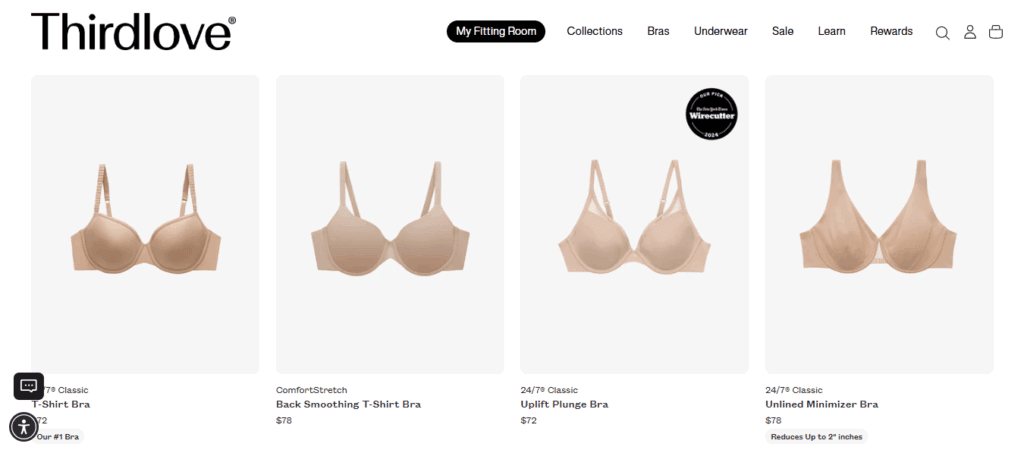Click the Wirecutter Our Pick badge
The width and height of the screenshot is (1024, 450).
point(711,114)
